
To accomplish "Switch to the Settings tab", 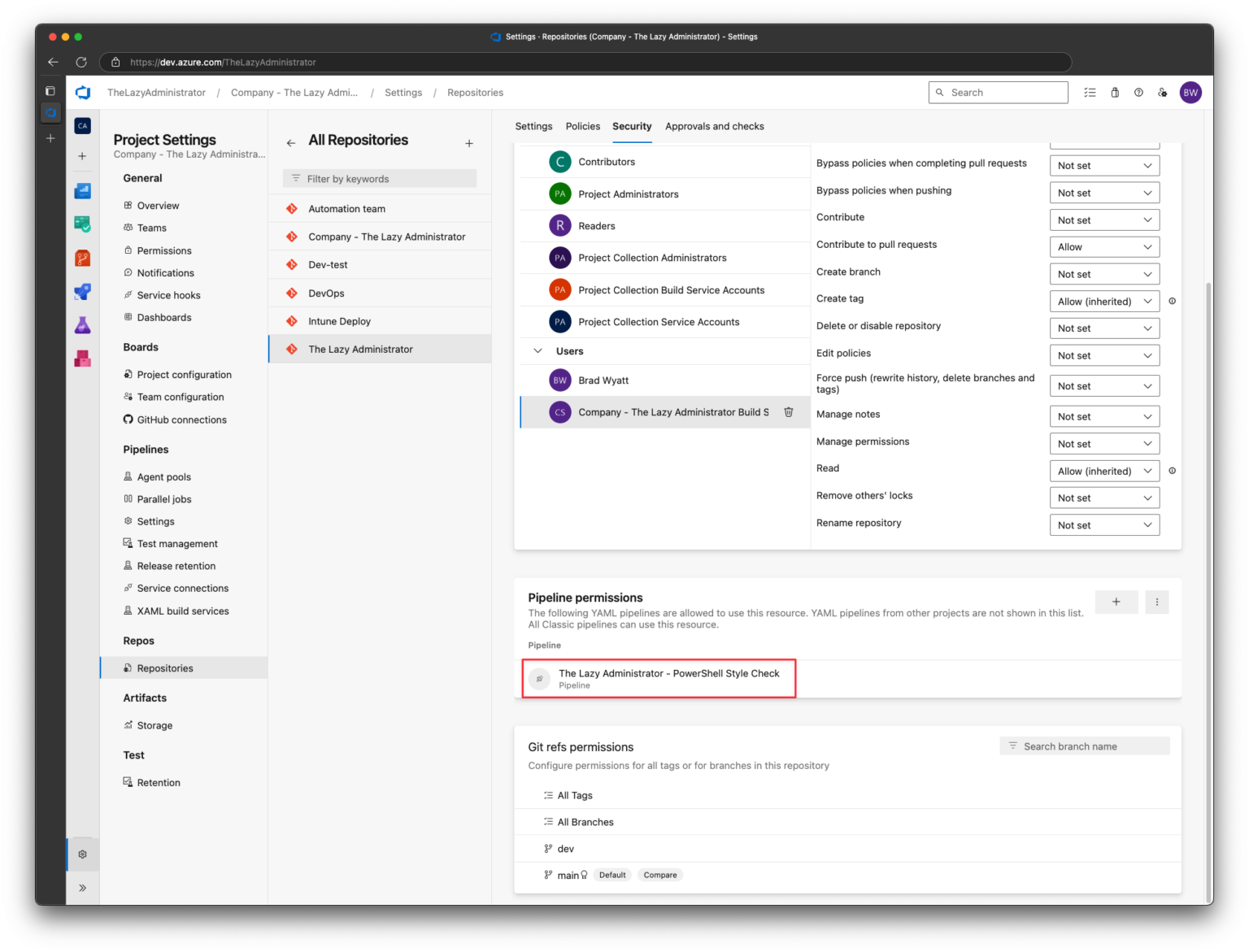I will pos(533,126).
